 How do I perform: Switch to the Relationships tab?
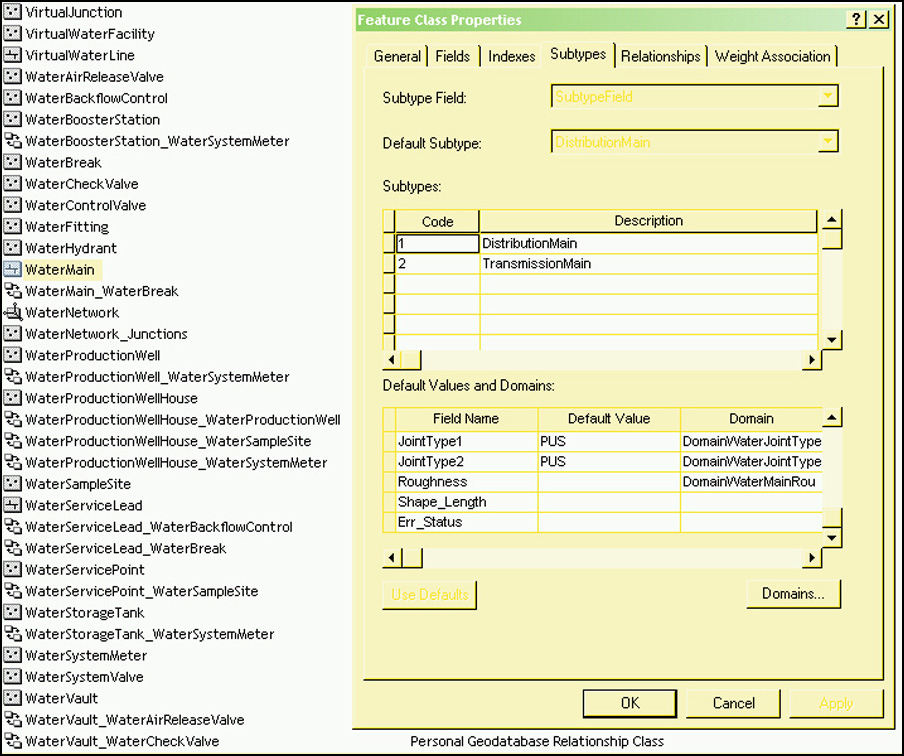[x=660, y=57]
